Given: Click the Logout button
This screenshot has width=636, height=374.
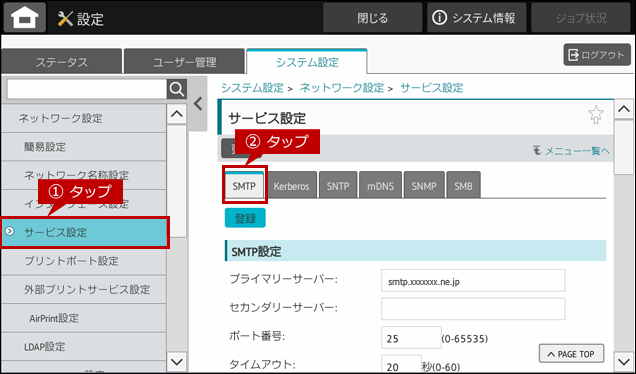Looking at the screenshot, I should coord(597,55).
